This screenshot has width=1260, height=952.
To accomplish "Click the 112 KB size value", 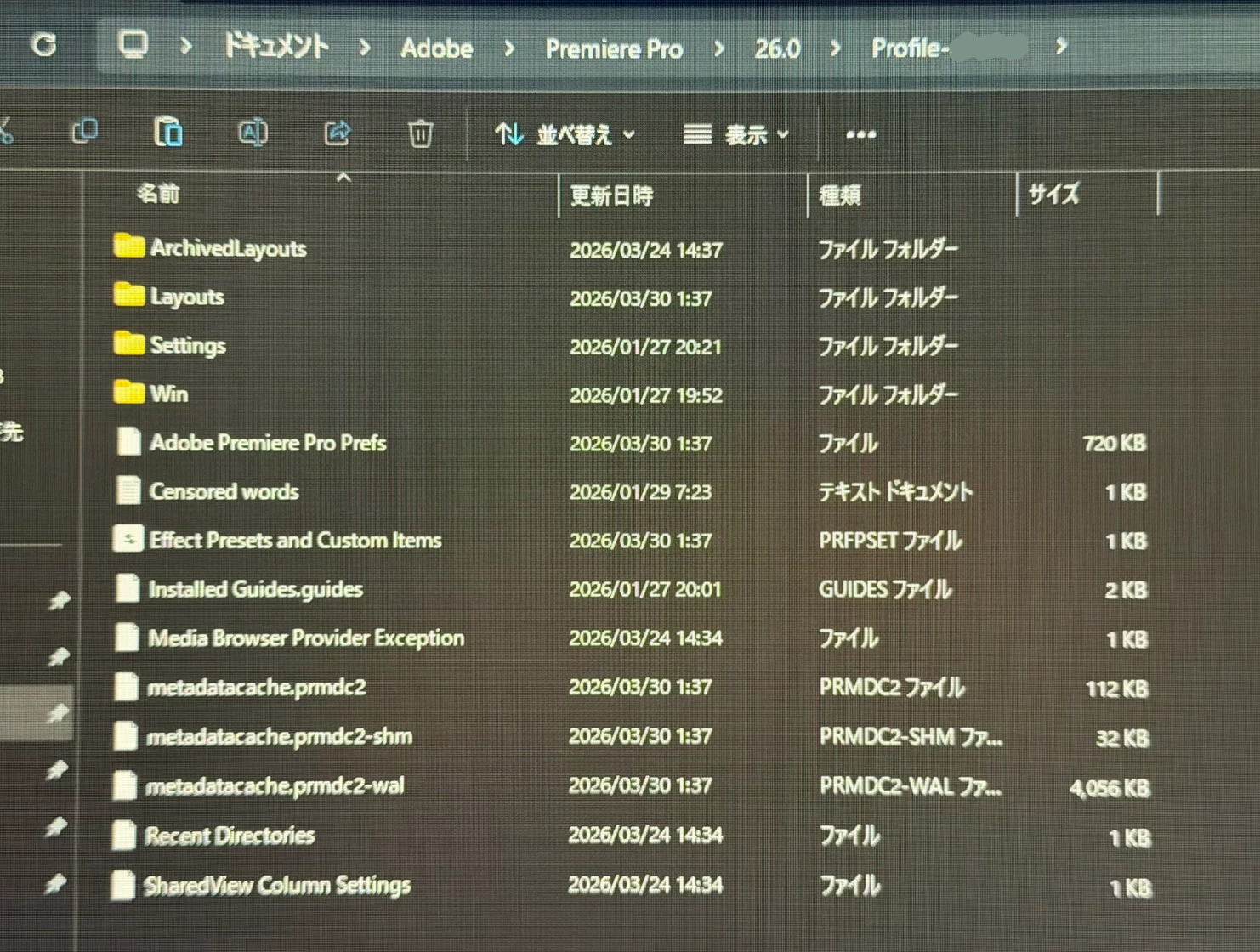I will pos(1117,688).
